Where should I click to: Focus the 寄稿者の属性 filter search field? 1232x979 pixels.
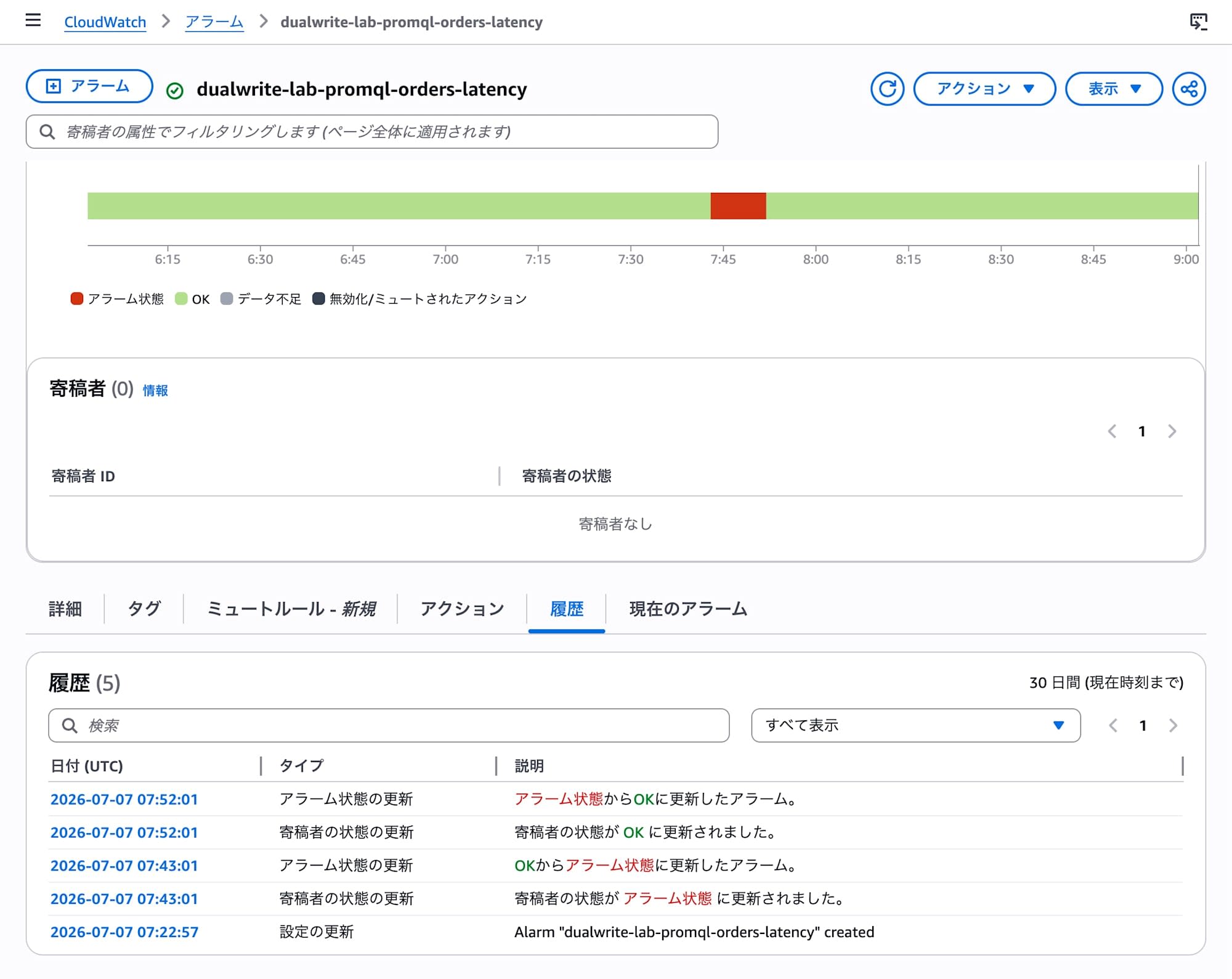point(372,131)
